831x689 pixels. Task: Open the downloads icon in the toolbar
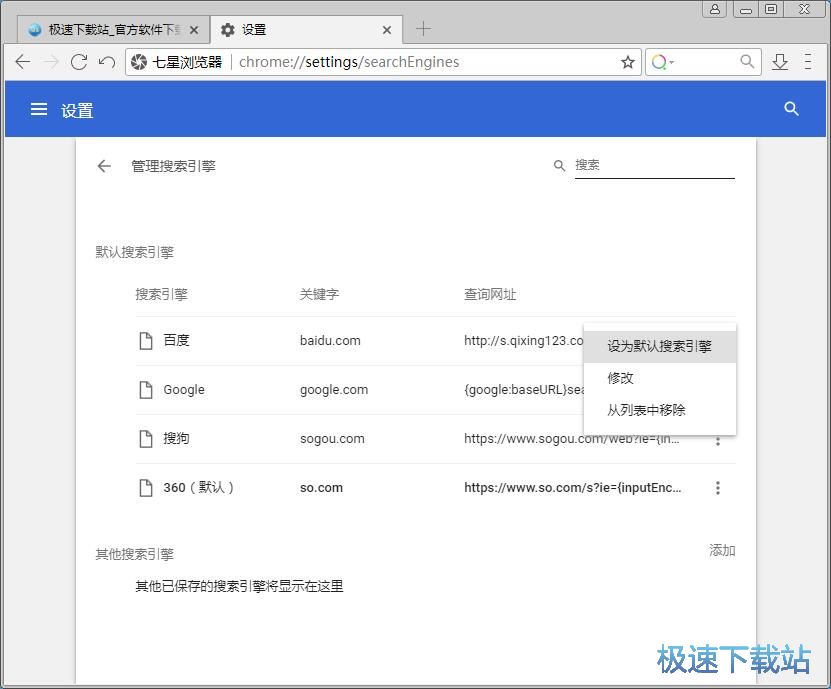[780, 62]
